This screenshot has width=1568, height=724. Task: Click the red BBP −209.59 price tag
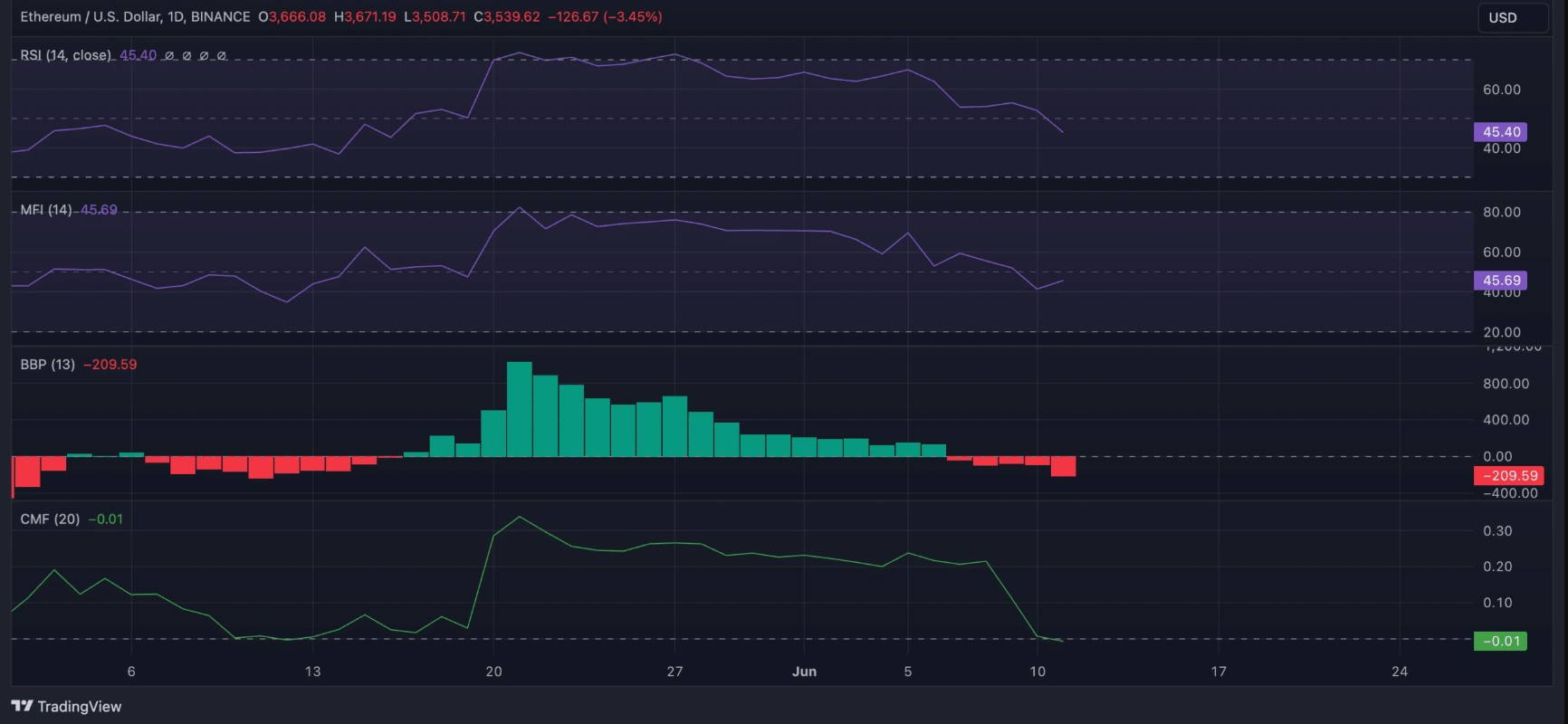pos(1506,475)
